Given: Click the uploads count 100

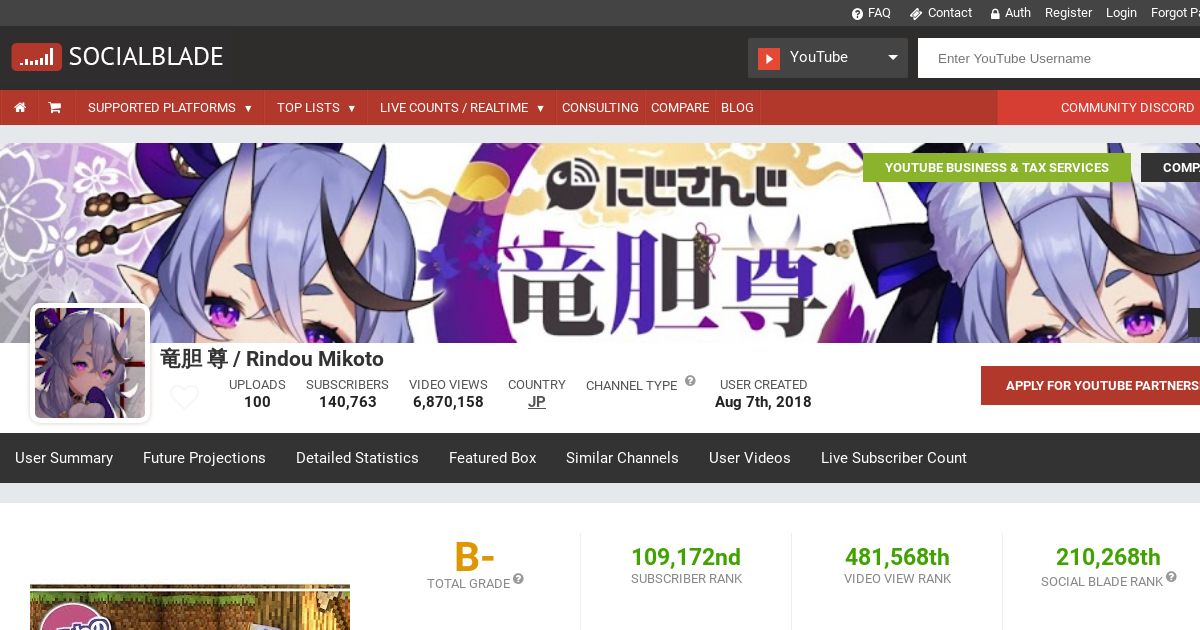Looking at the screenshot, I should coord(257,402).
